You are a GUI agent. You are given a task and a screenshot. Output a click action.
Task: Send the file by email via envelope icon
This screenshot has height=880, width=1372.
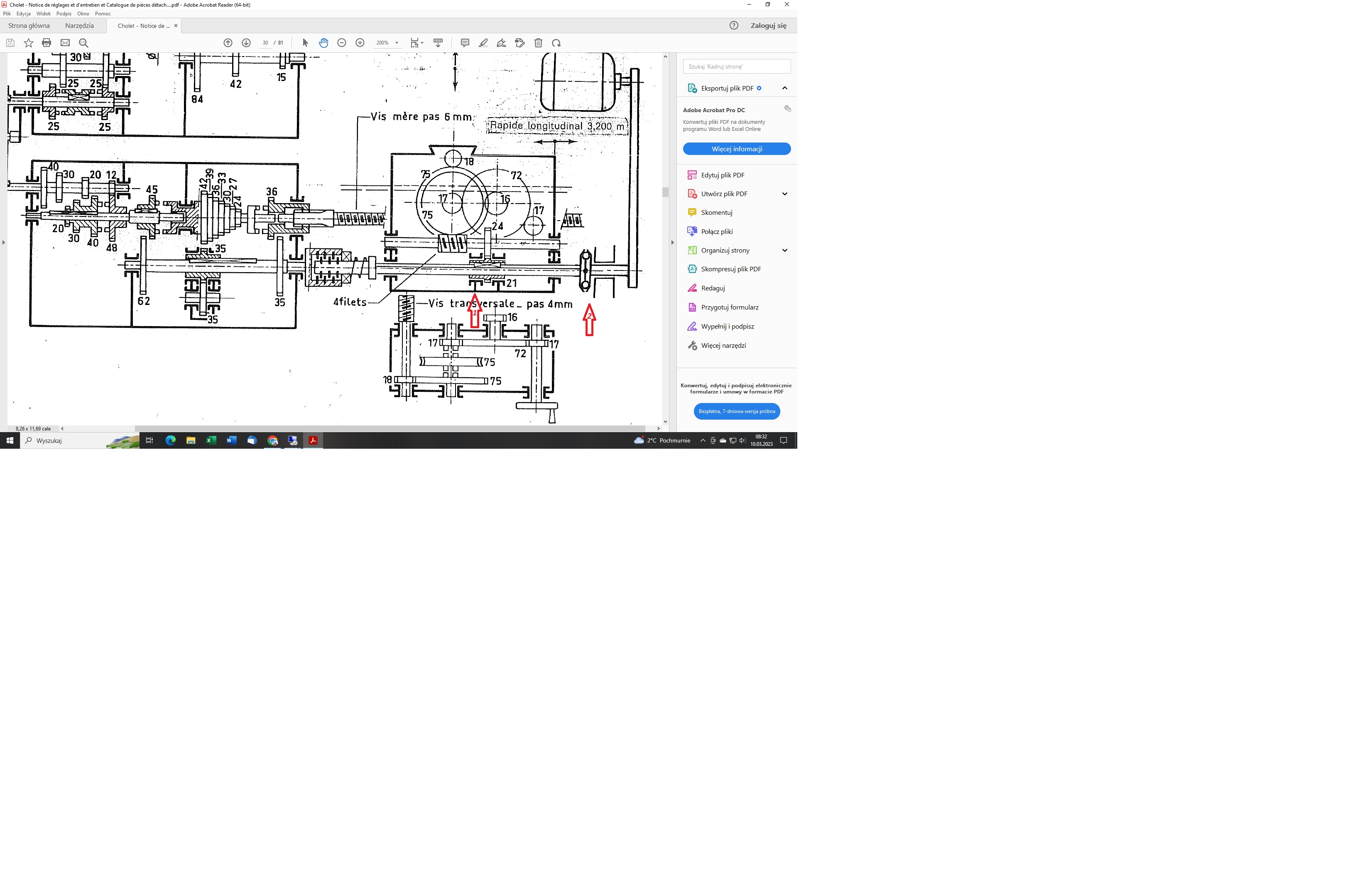(x=65, y=43)
